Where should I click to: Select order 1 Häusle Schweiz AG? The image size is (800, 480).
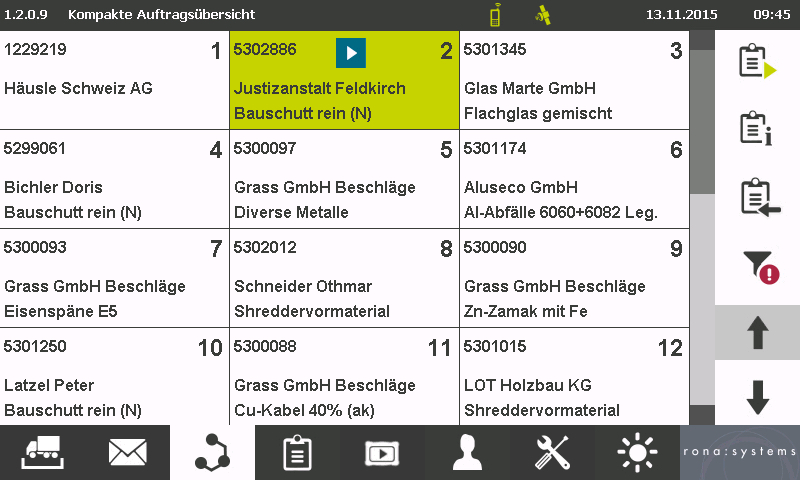115,80
